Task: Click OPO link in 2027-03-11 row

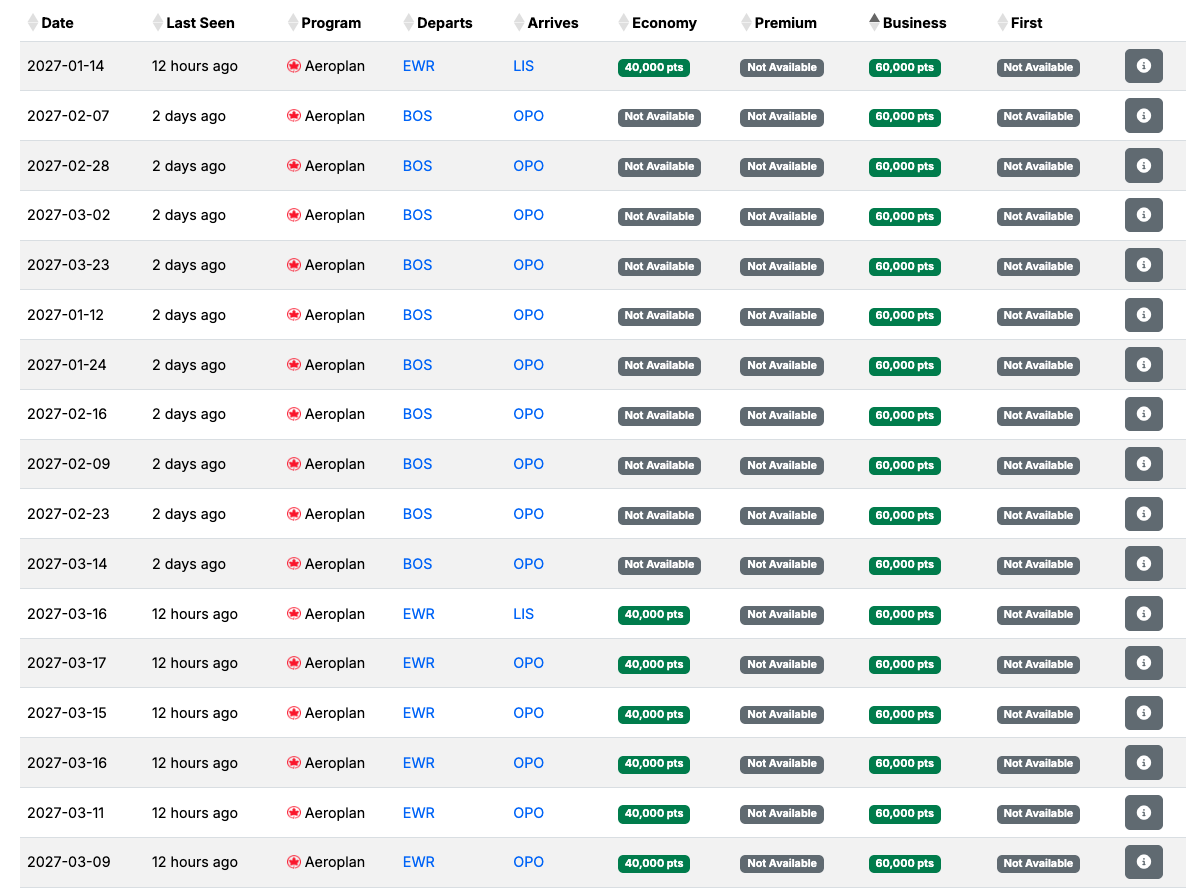Action: pyautogui.click(x=529, y=813)
